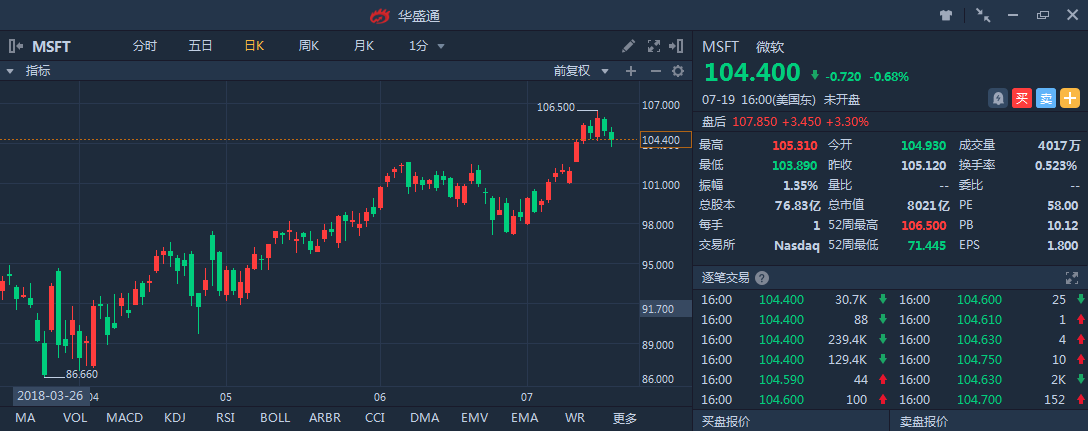Collapse the 指标 indicator section
1088x431 pixels.
coord(10,71)
